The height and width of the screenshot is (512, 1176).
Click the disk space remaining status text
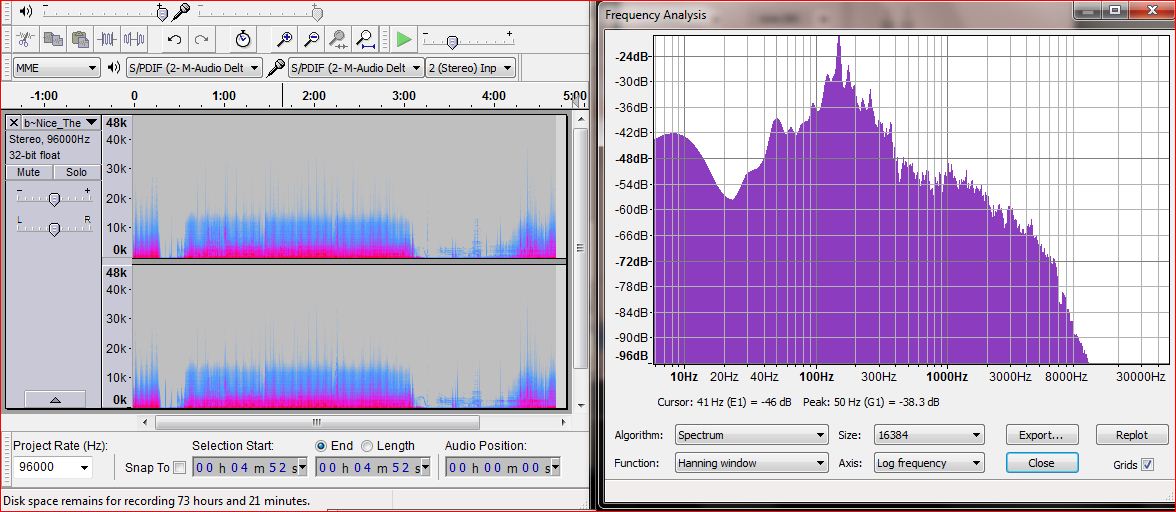(156, 500)
